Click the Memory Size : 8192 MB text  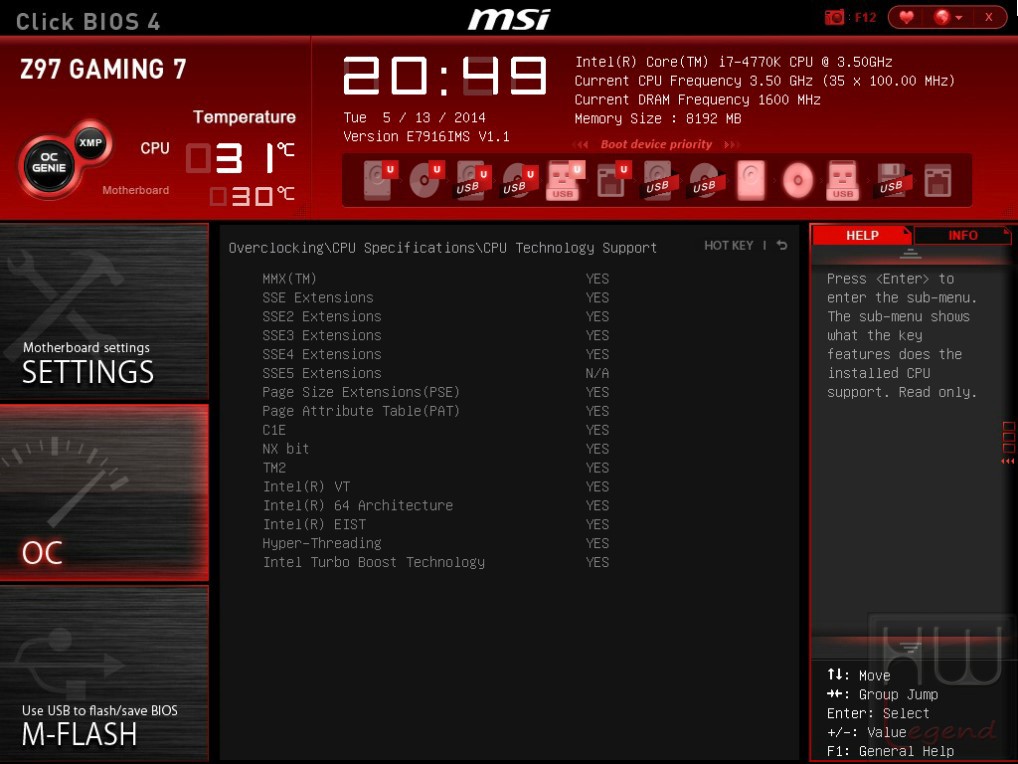click(658, 119)
